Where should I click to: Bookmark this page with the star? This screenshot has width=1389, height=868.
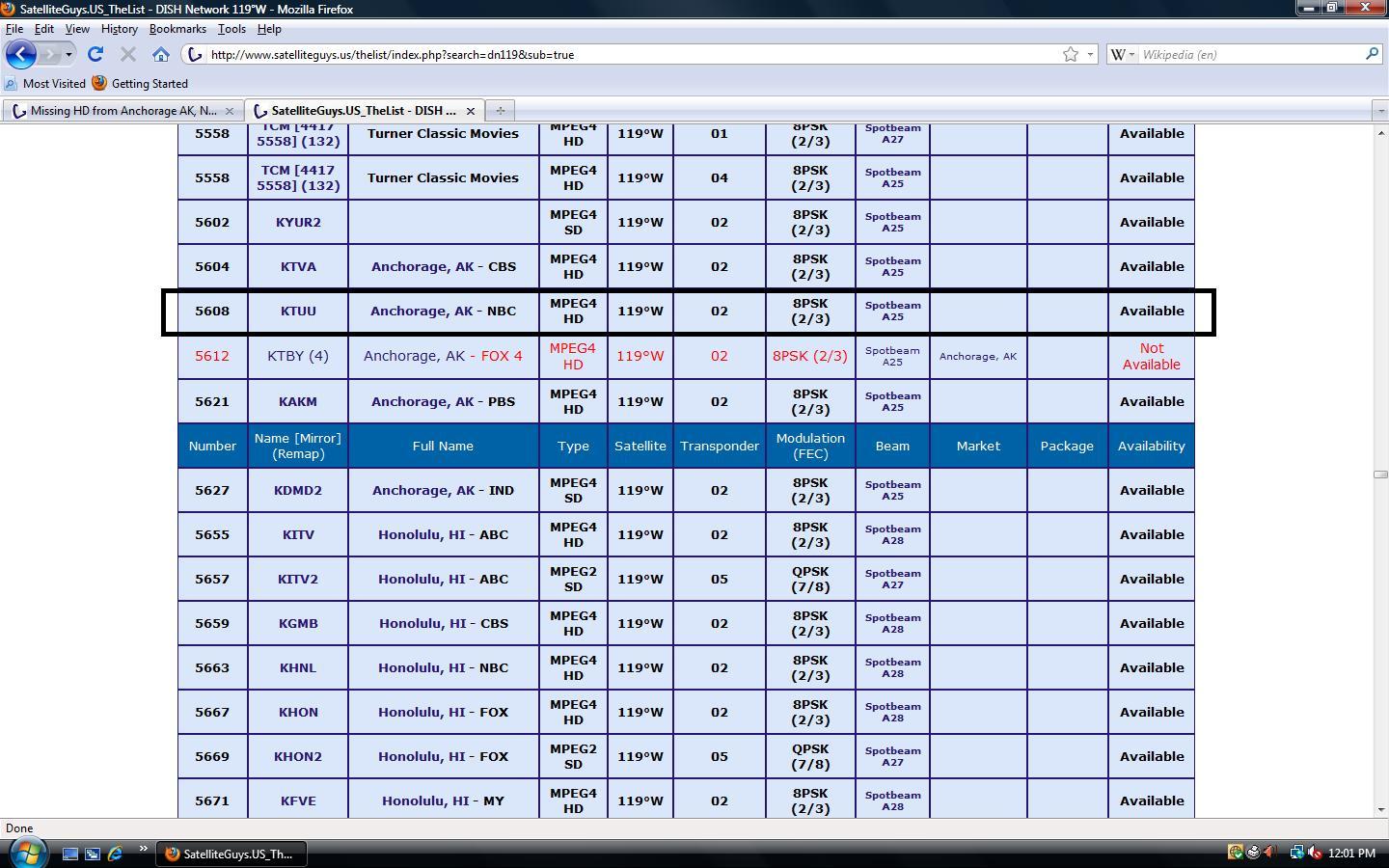click(x=1071, y=54)
